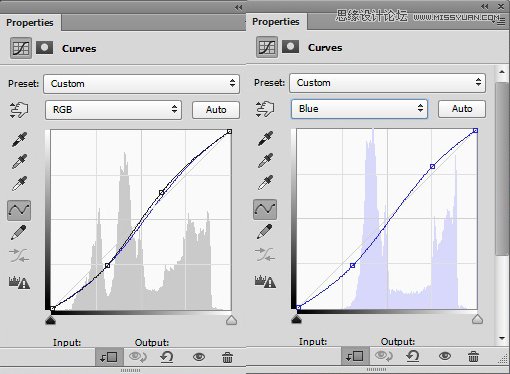Activate edit points curve tool, left panel

click(x=19, y=210)
